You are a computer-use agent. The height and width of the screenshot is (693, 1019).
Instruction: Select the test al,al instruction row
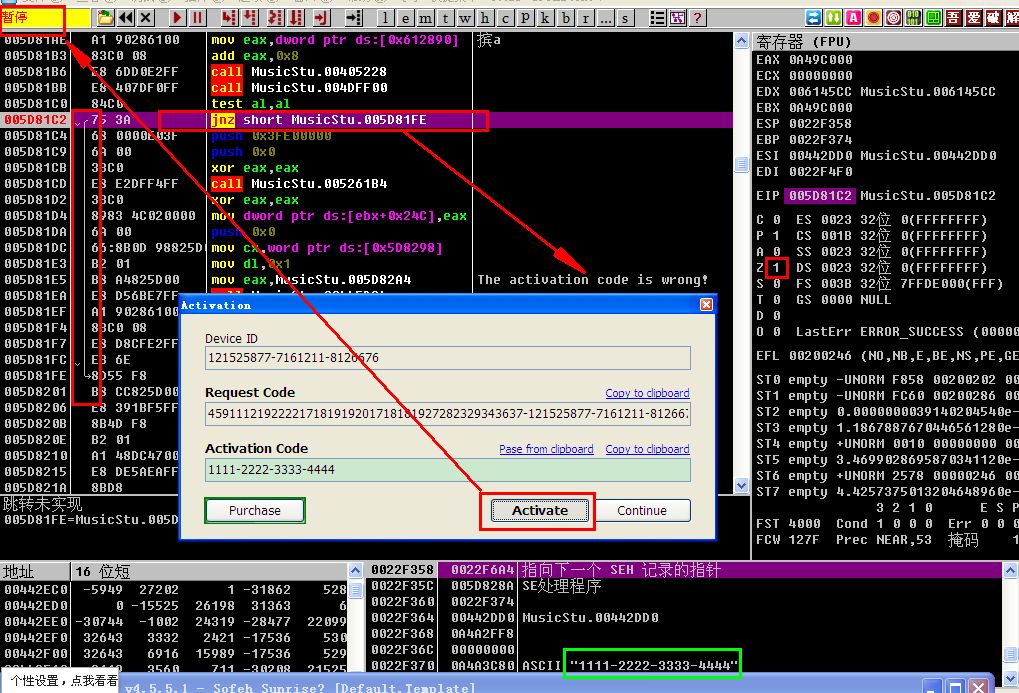(367, 103)
